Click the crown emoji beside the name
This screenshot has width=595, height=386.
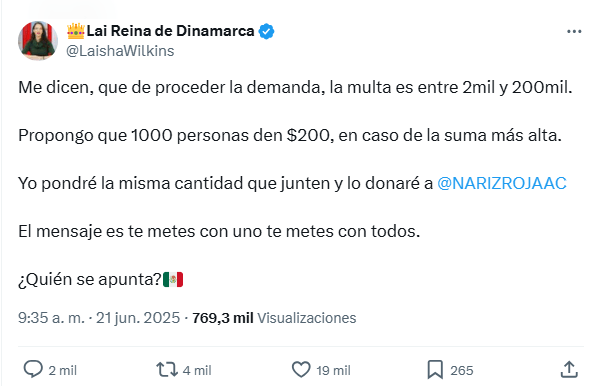pyautogui.click(x=76, y=31)
